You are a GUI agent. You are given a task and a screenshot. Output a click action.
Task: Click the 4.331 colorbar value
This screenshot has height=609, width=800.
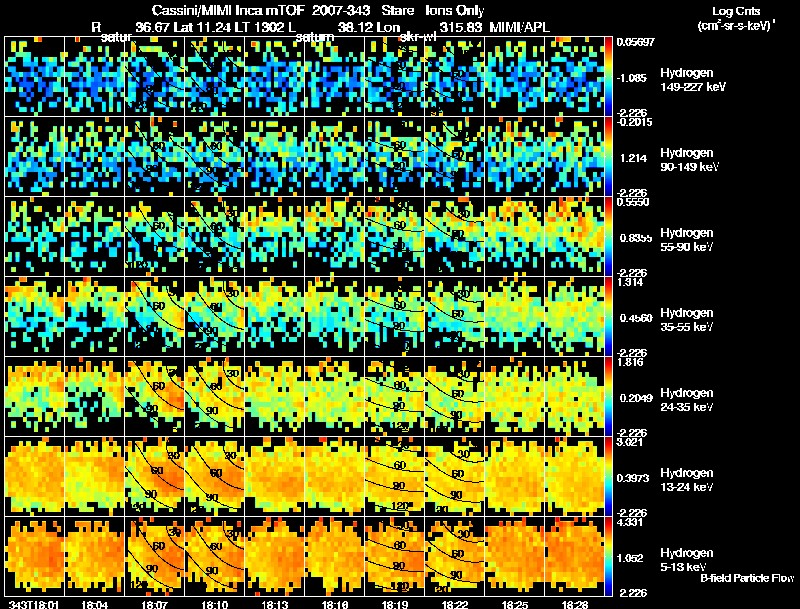(631, 522)
